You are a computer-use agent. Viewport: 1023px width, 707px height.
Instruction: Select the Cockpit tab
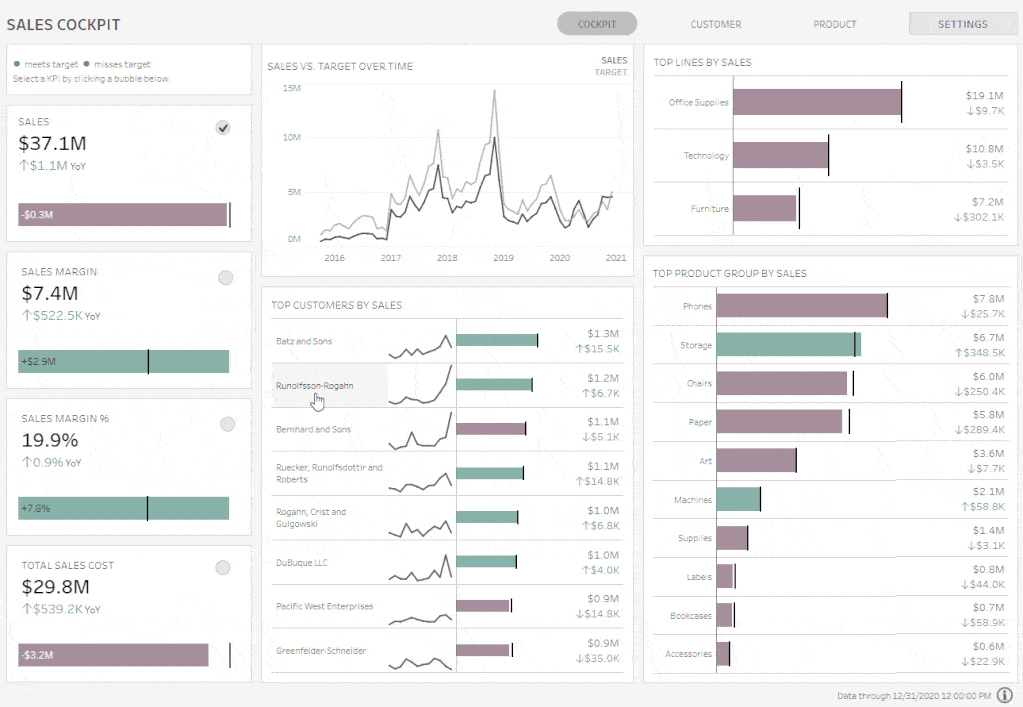pyautogui.click(x=597, y=24)
